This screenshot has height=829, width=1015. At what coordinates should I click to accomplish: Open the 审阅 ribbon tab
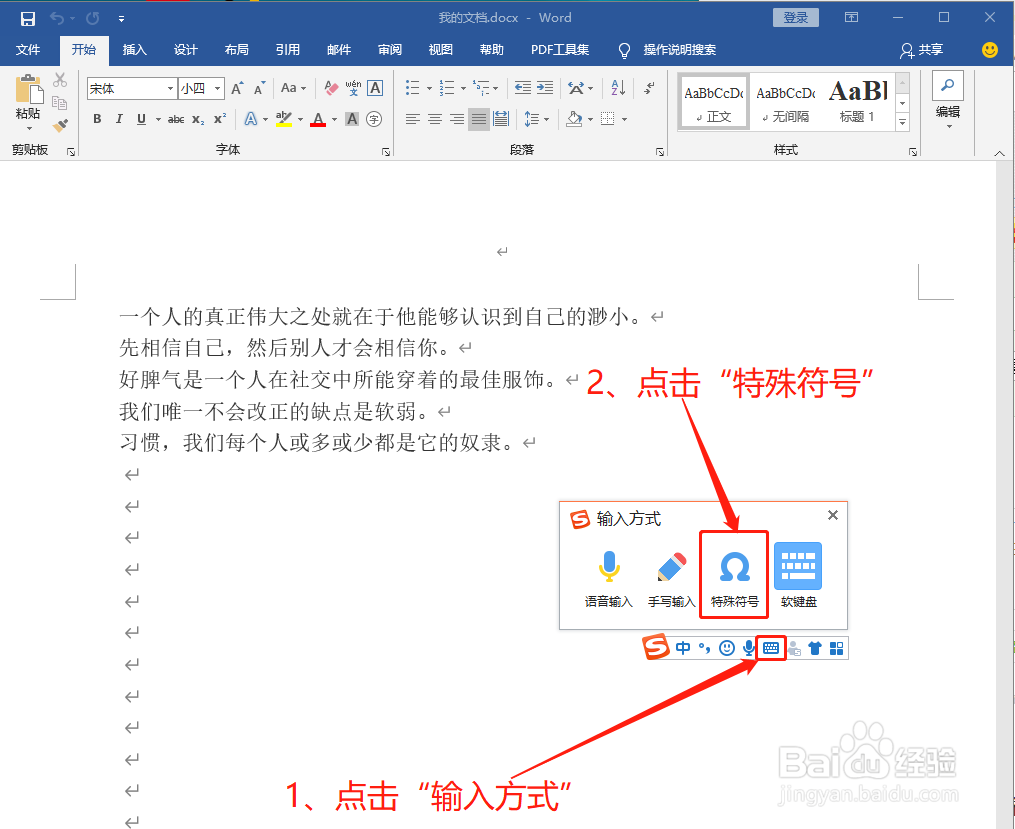tap(389, 50)
